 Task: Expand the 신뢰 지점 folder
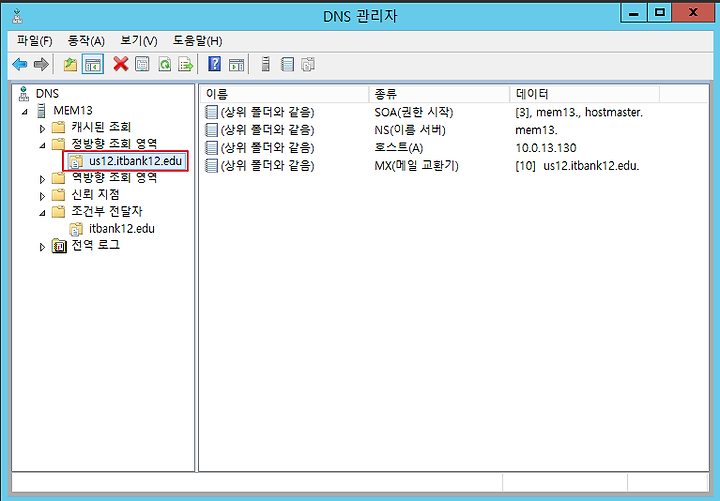click(42, 197)
